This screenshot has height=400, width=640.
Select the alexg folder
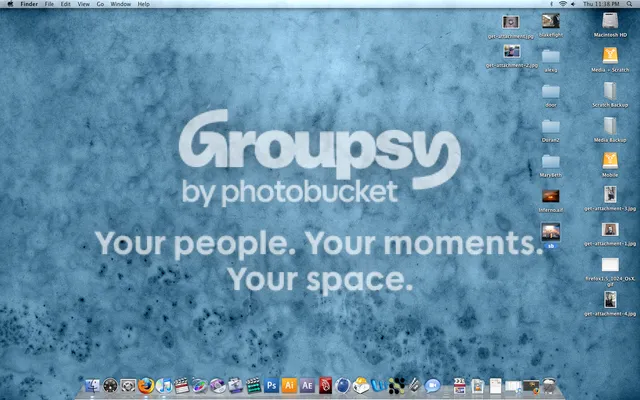click(551, 56)
